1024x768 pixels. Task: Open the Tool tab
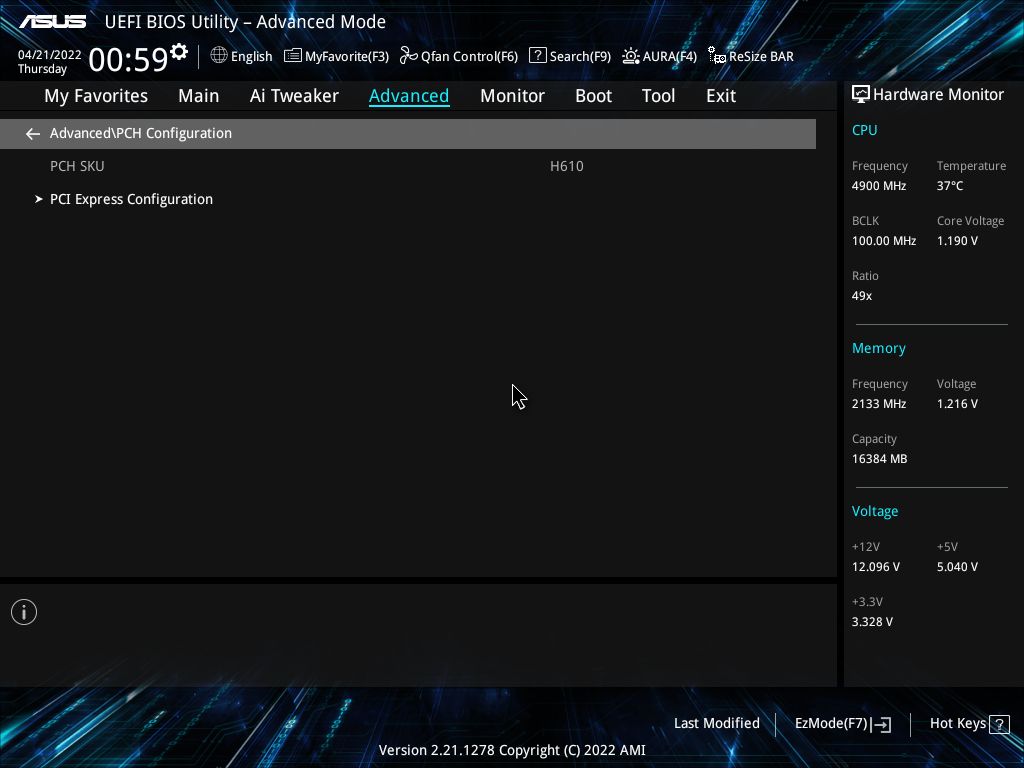click(658, 96)
